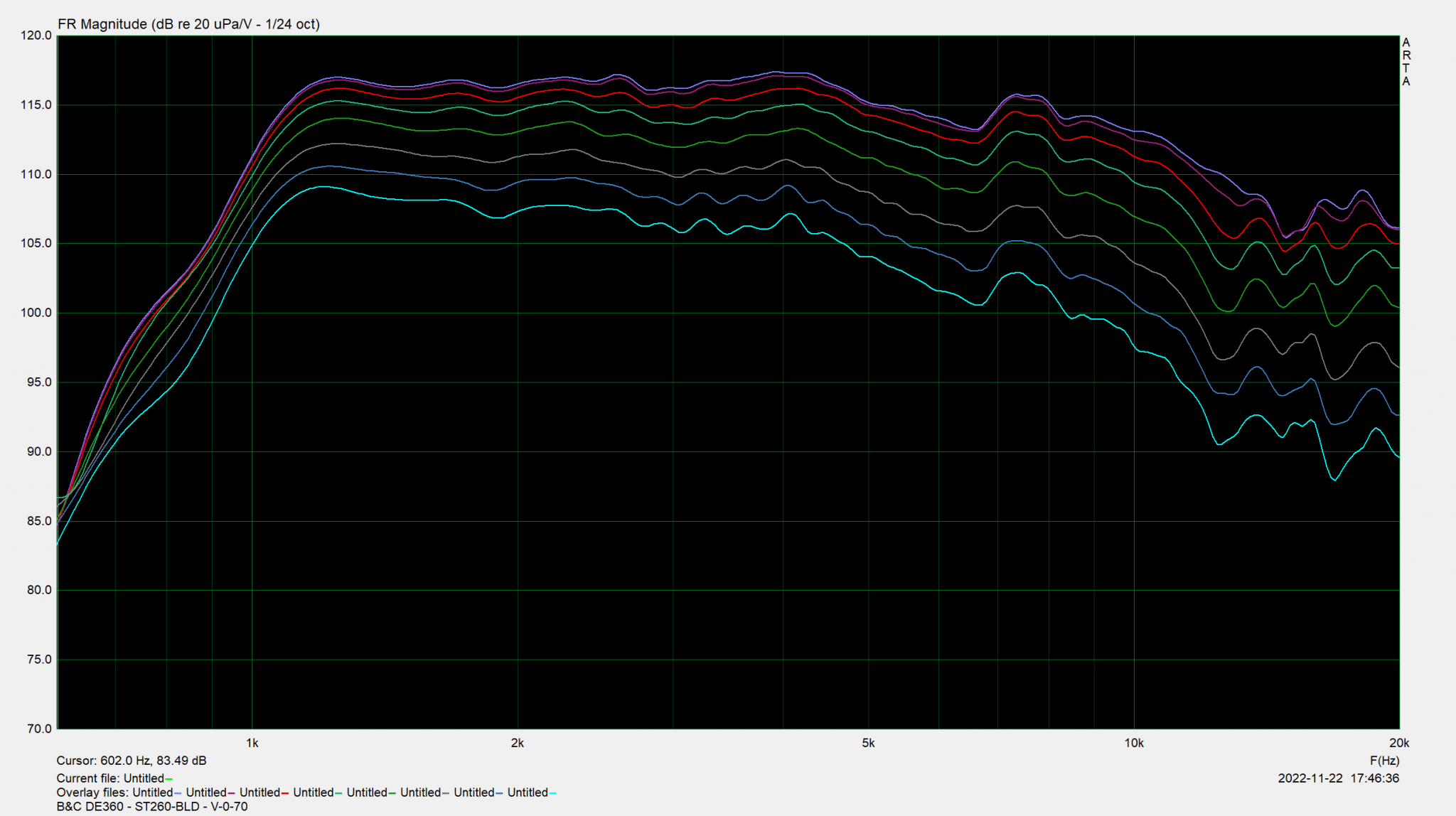This screenshot has height=816, width=1456.
Task: Click the purple legend dash in Overlay files
Action: tap(231, 793)
